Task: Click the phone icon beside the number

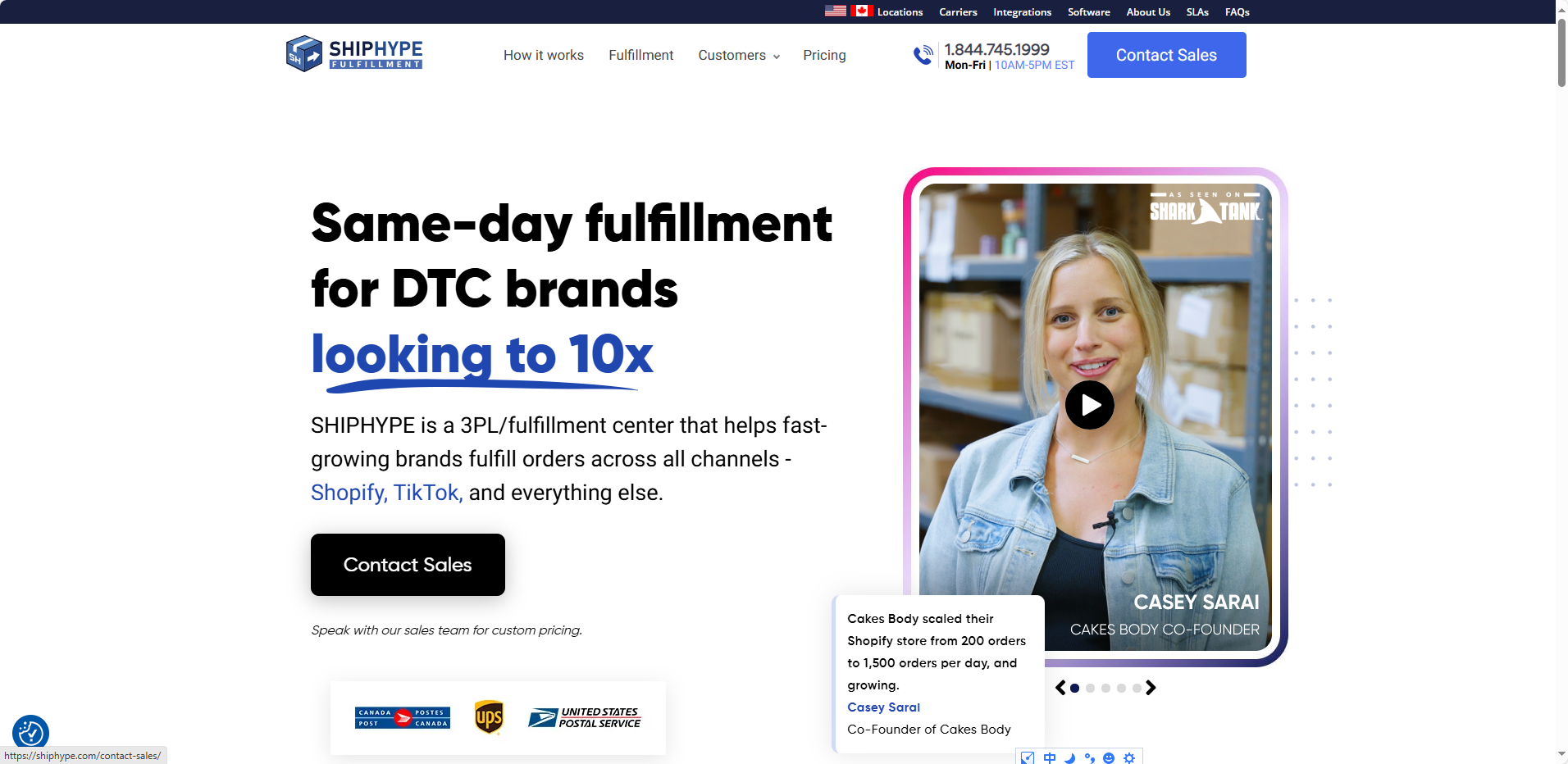Action: [x=923, y=55]
